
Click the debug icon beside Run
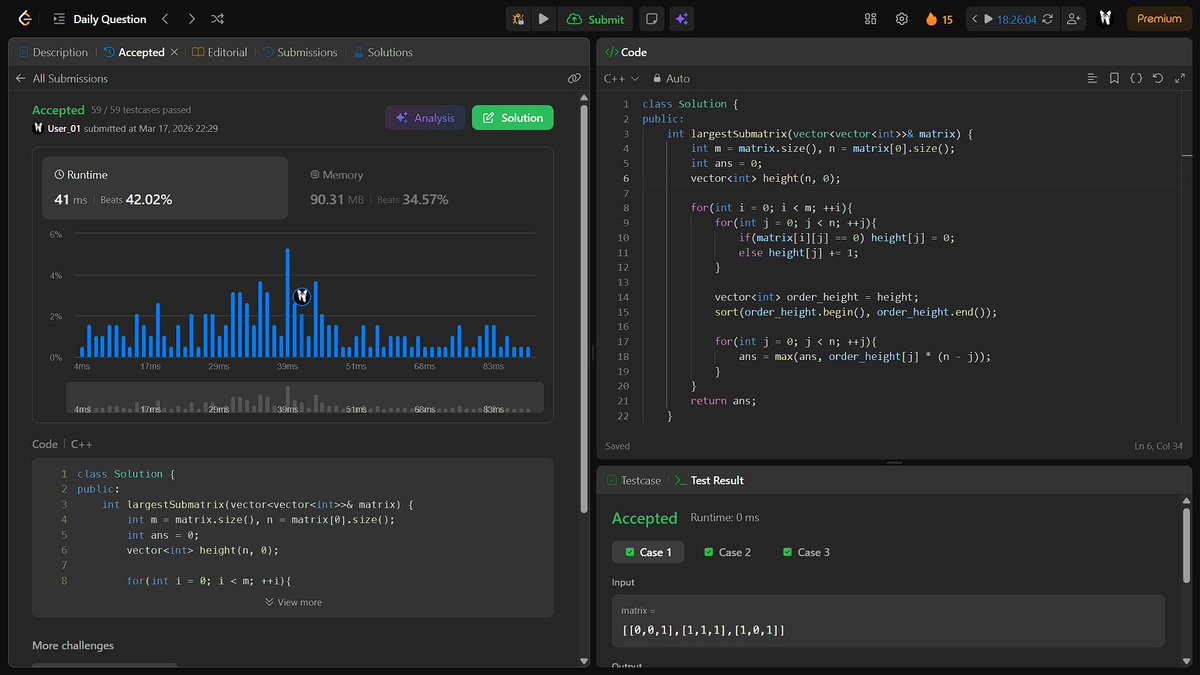518,19
